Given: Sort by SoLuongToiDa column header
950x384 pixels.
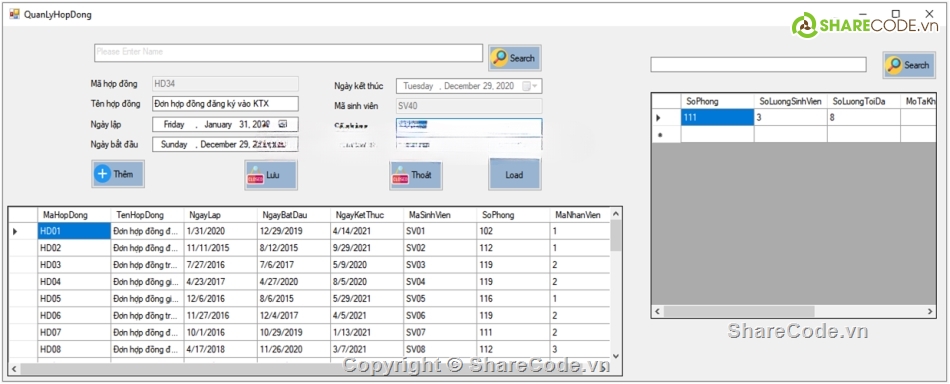Looking at the screenshot, I should (x=864, y=101).
